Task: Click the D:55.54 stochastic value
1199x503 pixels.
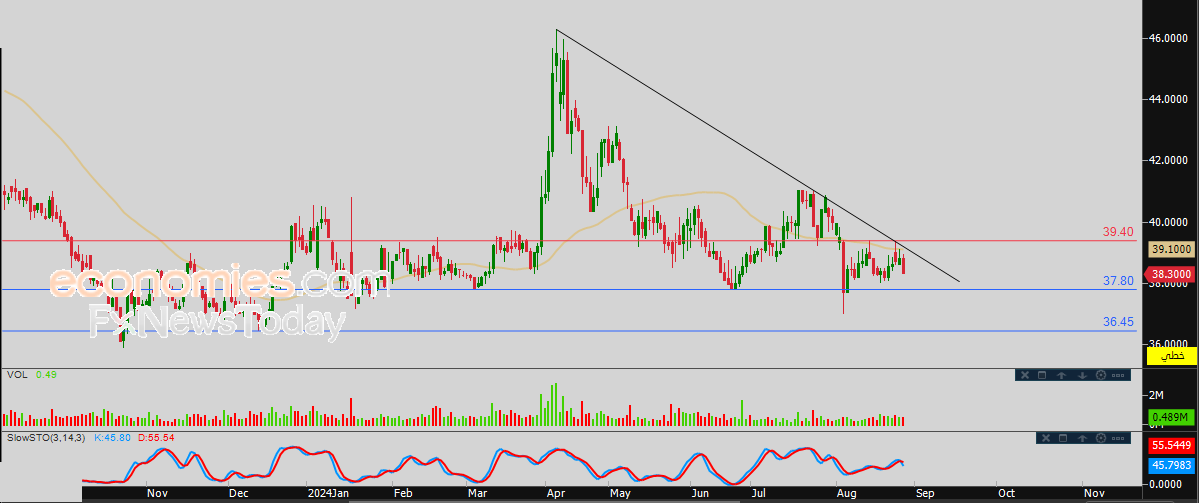Action: tap(154, 438)
